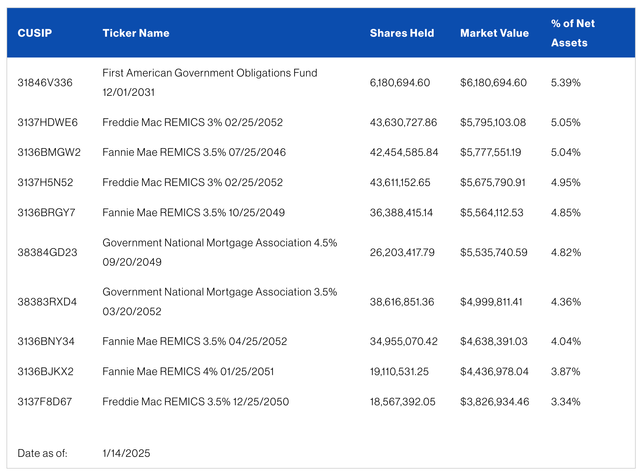This screenshot has width=640, height=473.
Task: Select shares held 34,955,070.42
Action: [x=404, y=342]
